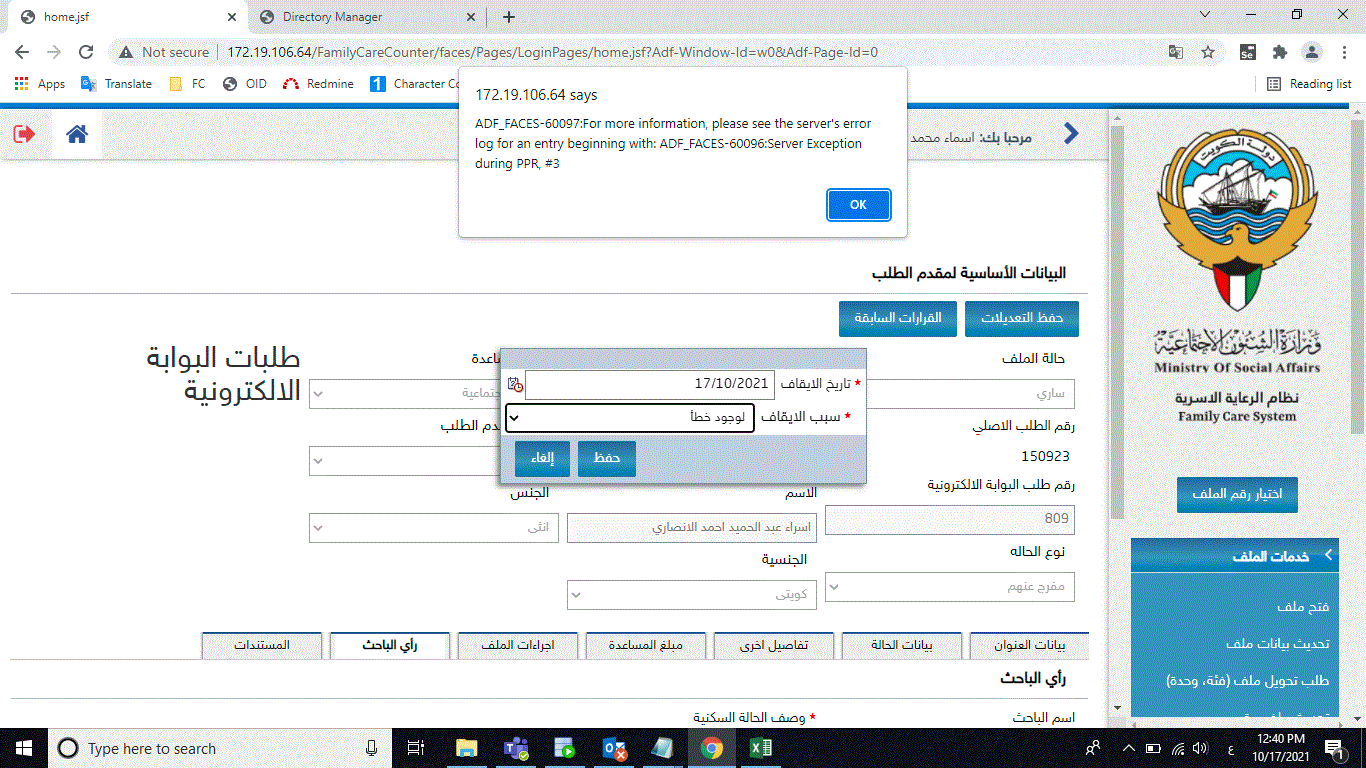1366x768 pixels.
Task: Click the Google Translate icon in address bar
Action: tap(1176, 52)
